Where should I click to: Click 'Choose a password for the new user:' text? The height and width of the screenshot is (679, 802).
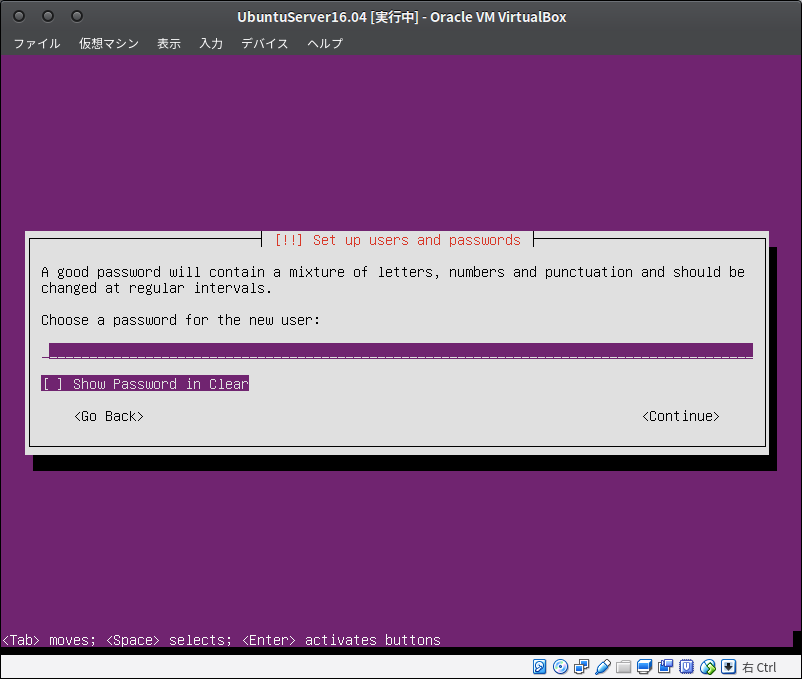(x=181, y=320)
